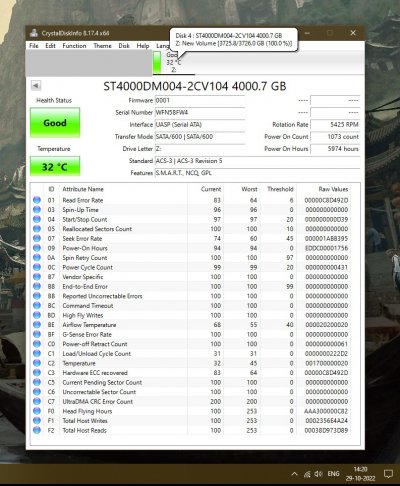Click the End-to-End Error status circle
Image resolution: width=400 pixels, height=486 pixels.
tap(37, 286)
